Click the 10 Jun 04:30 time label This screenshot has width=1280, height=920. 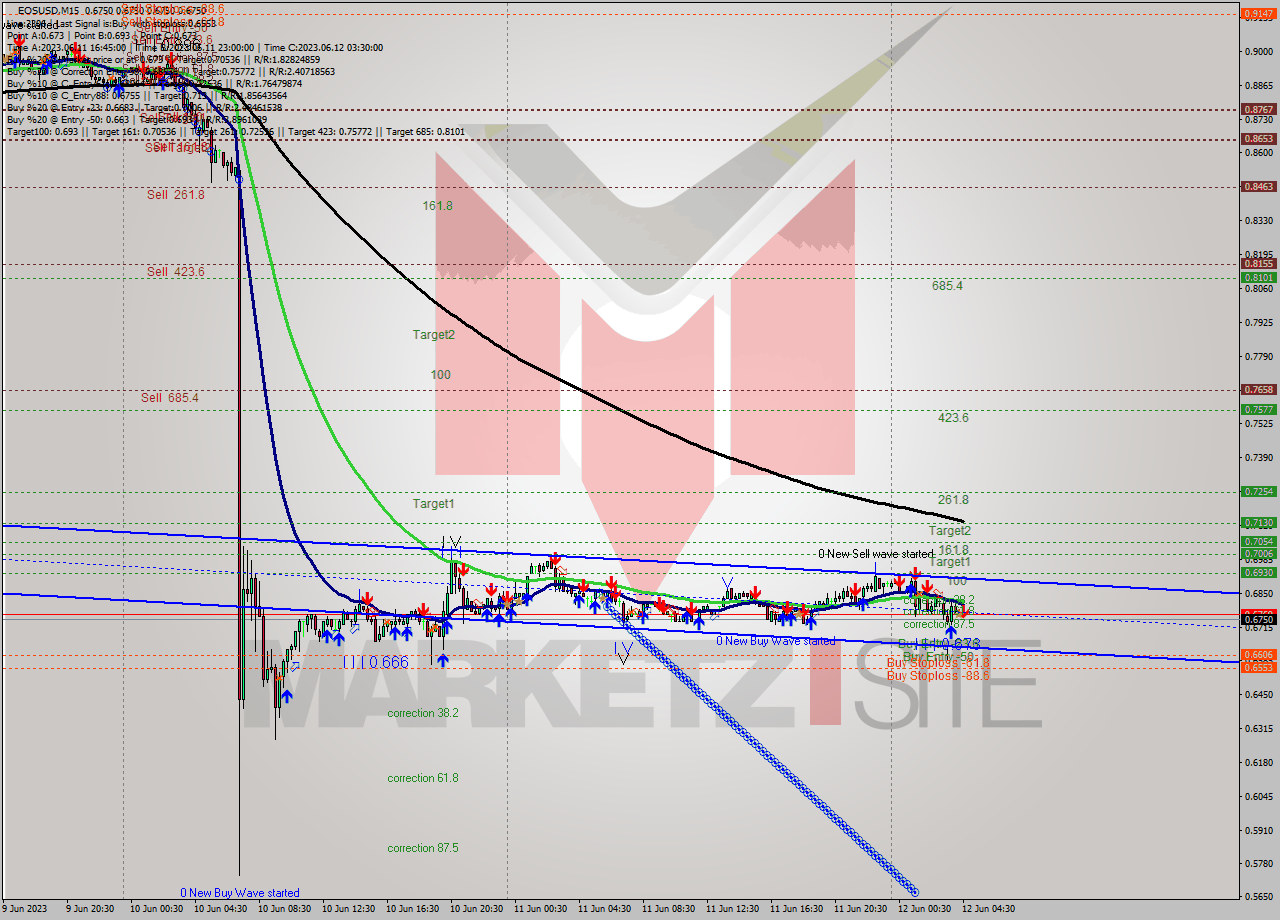tap(219, 909)
